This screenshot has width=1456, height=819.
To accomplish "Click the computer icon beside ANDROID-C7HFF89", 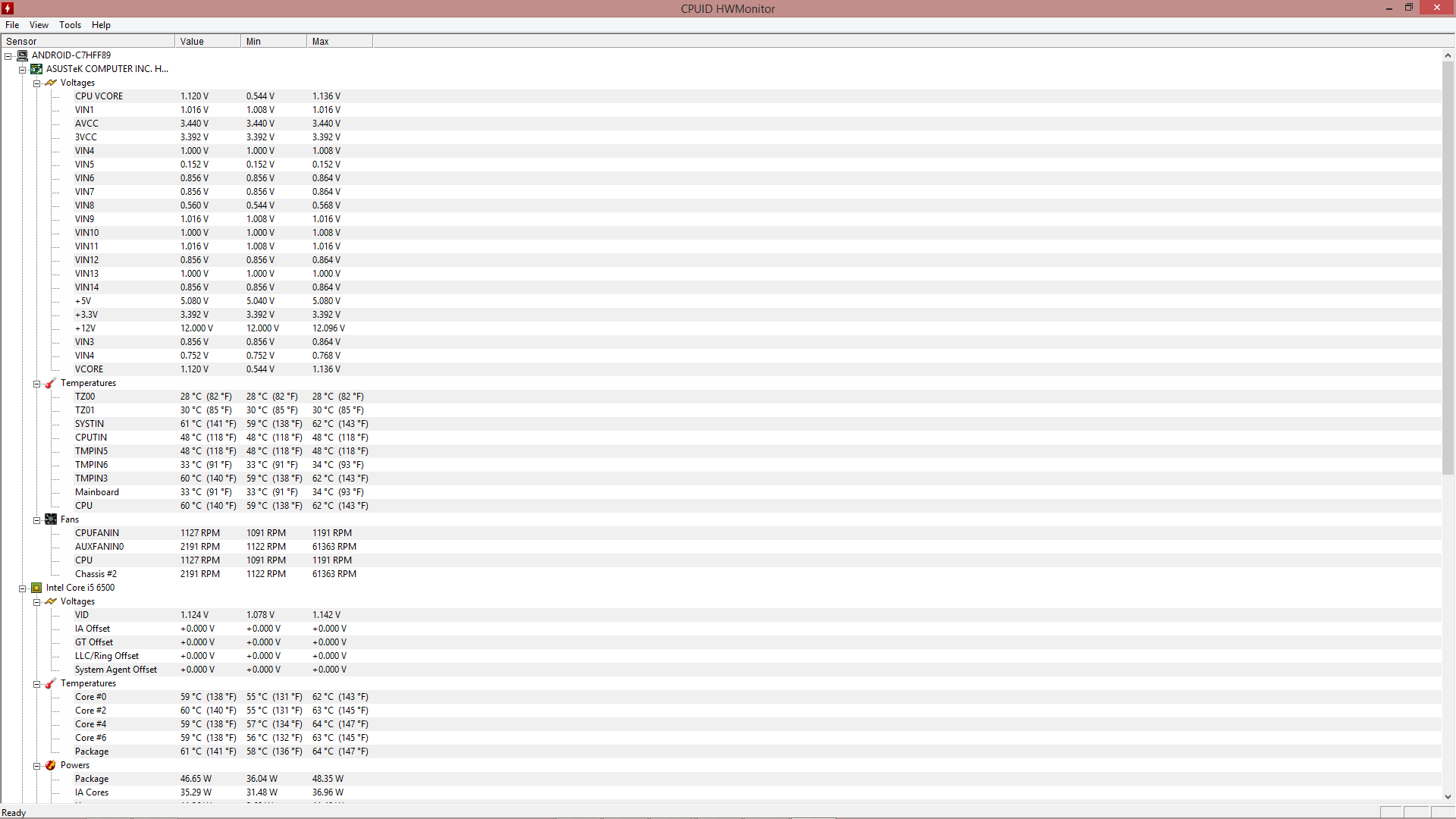I will pos(23,55).
